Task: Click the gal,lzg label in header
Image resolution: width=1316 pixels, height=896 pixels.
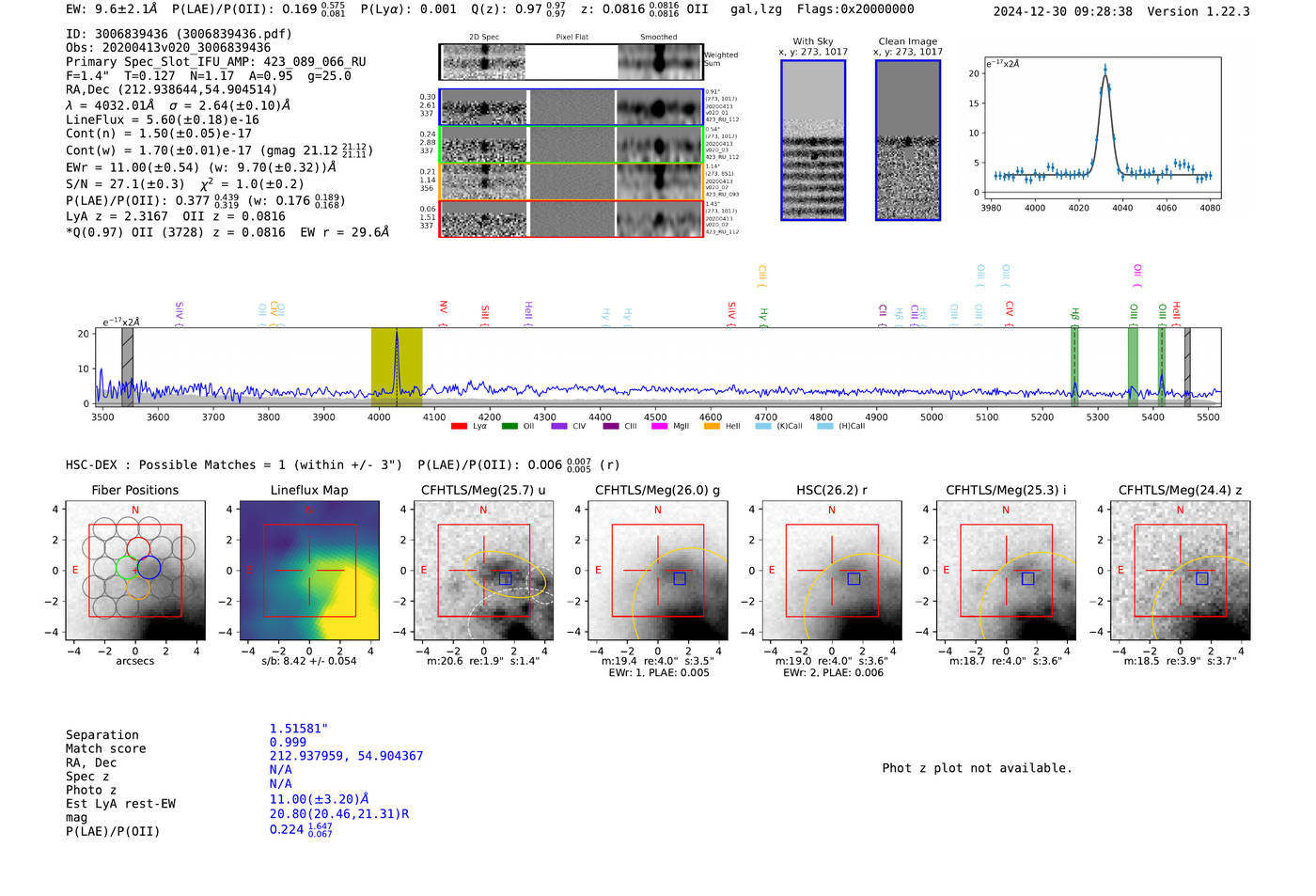Action: (x=756, y=8)
